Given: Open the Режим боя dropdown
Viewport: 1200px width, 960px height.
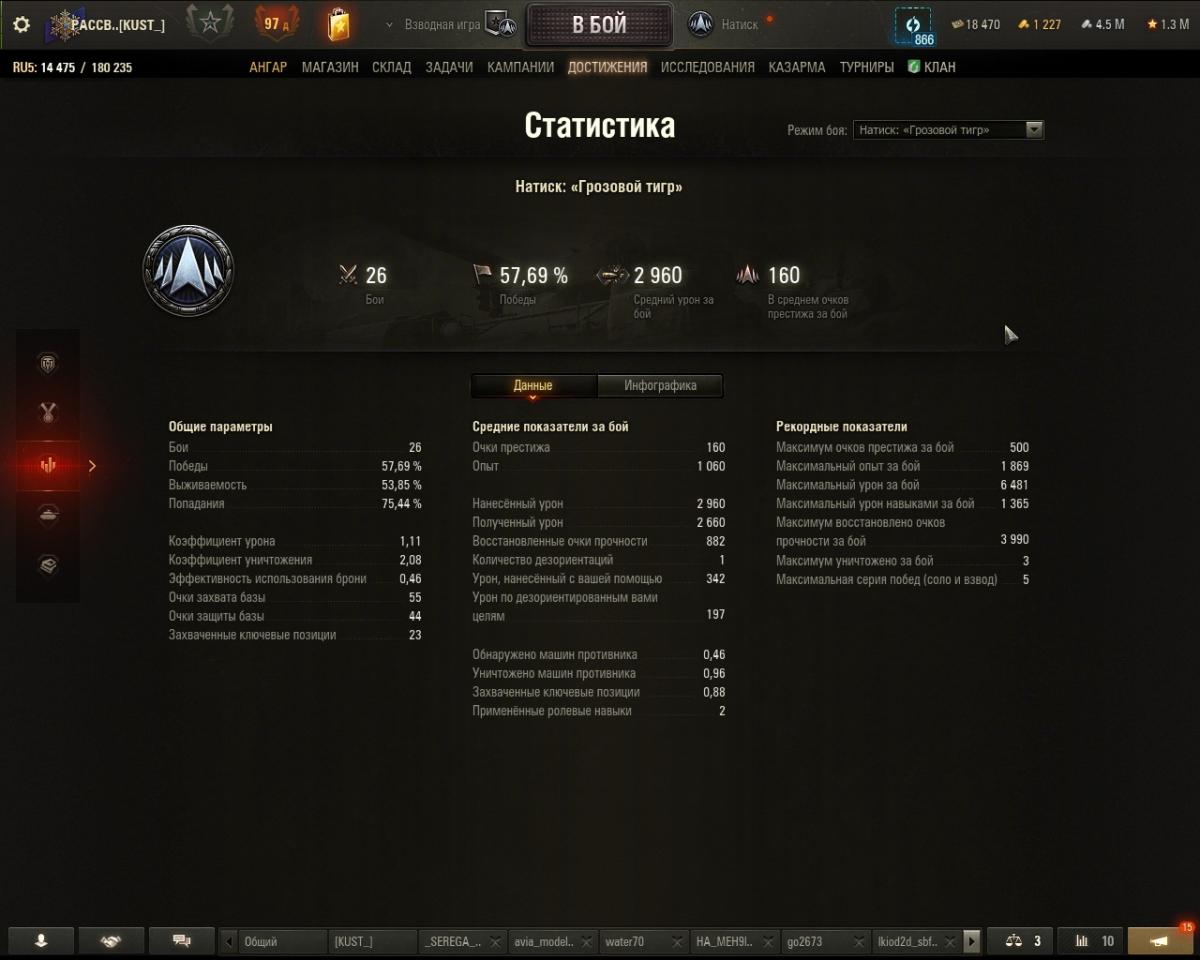Looking at the screenshot, I should coord(948,130).
